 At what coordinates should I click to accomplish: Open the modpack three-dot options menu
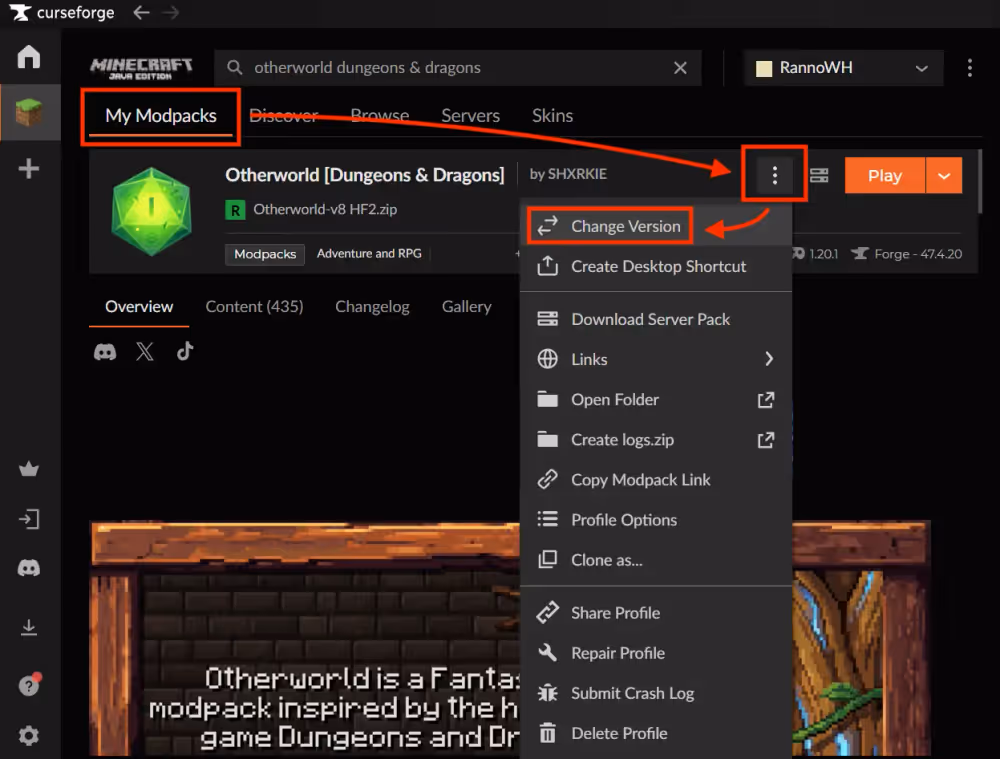pos(774,175)
